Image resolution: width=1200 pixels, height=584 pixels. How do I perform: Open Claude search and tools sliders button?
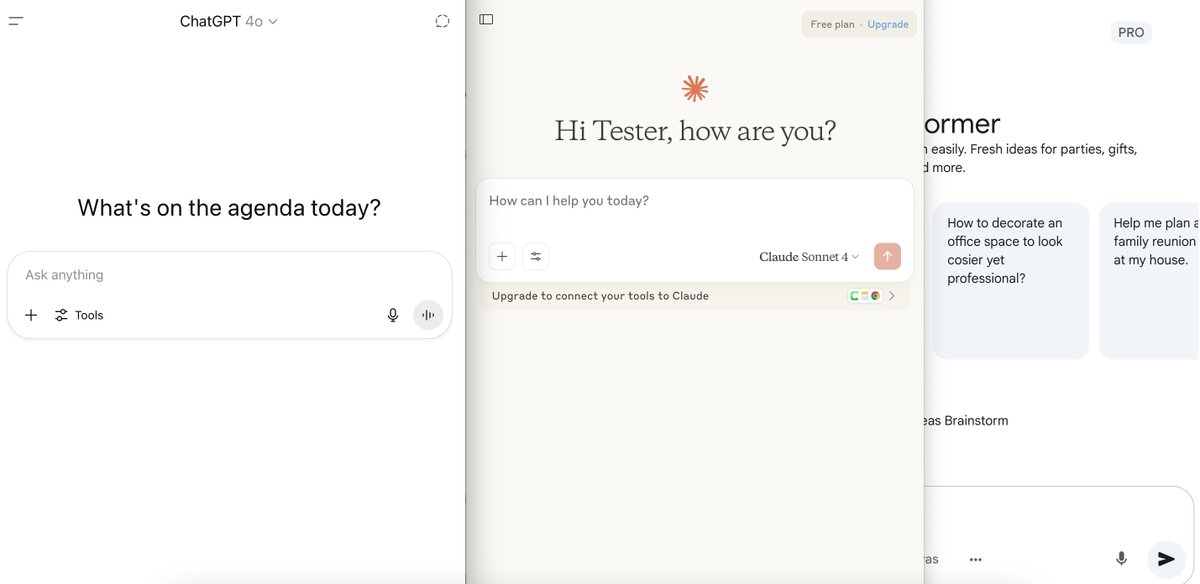[x=536, y=256]
